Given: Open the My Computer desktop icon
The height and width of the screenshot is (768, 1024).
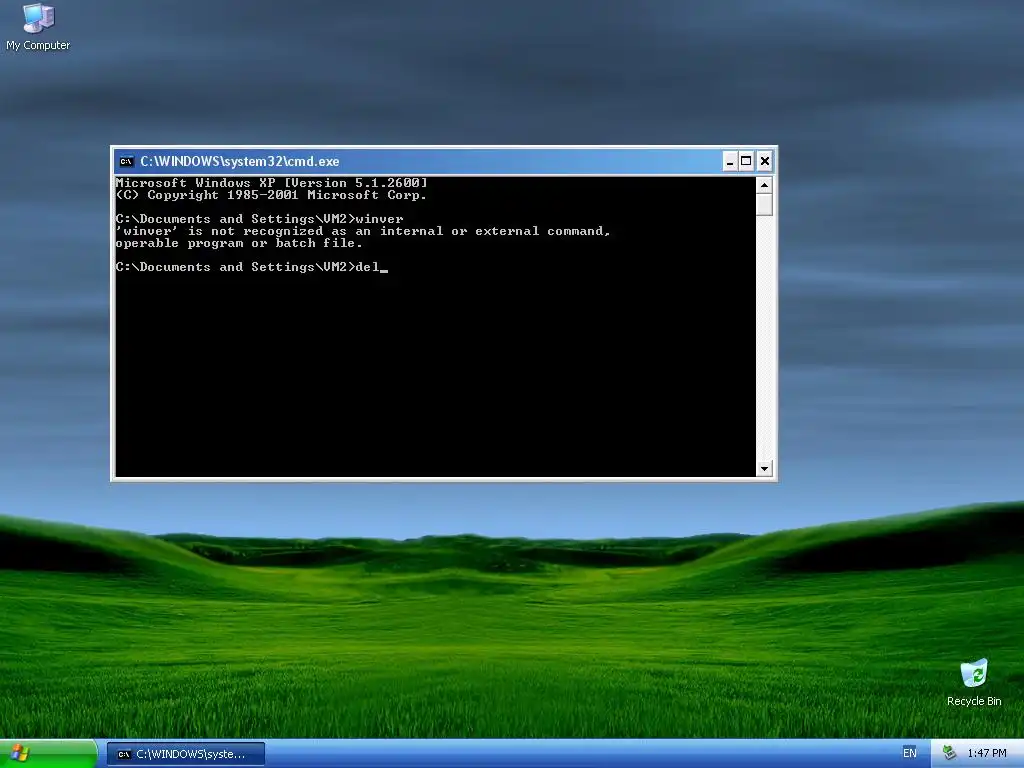Looking at the screenshot, I should click(38, 27).
